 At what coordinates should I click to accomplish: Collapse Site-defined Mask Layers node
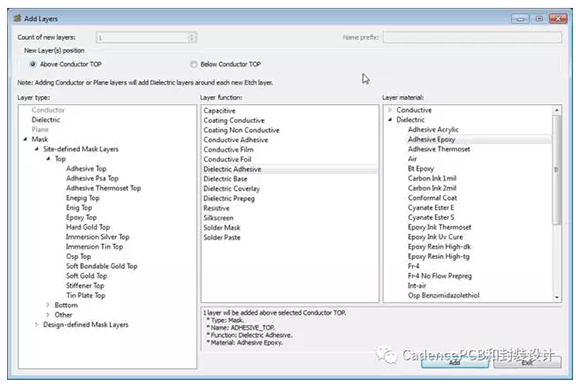[x=37, y=149]
